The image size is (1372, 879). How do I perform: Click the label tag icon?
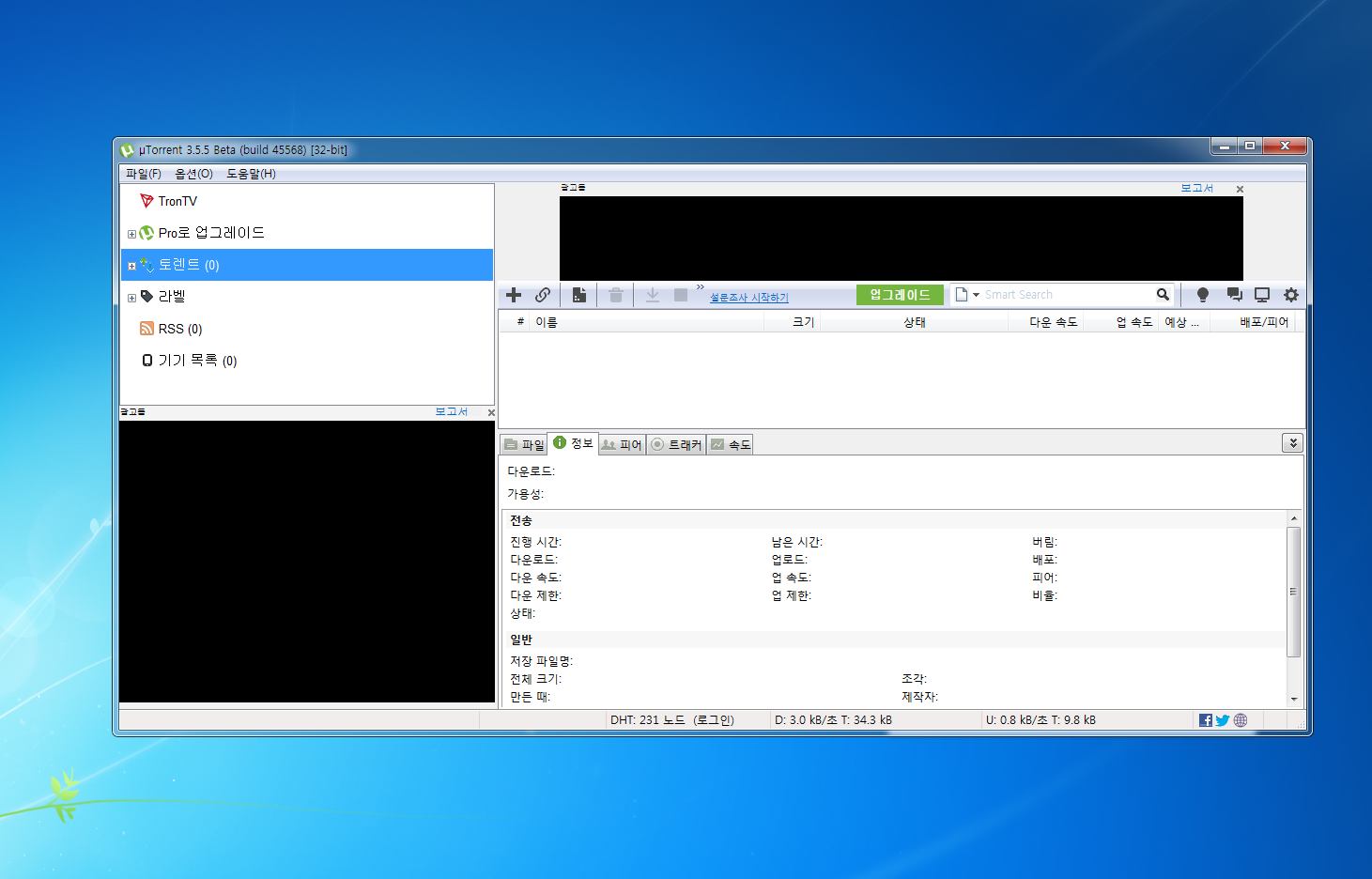pyautogui.click(x=146, y=297)
